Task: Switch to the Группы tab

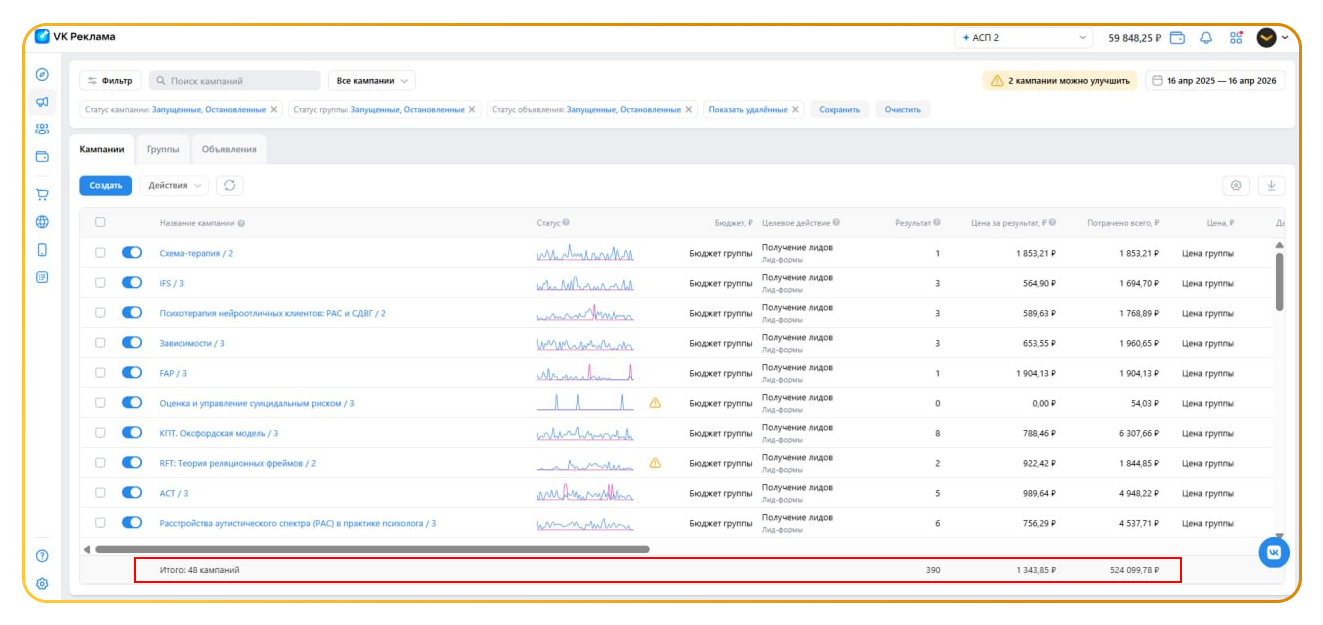Action: coord(163,149)
